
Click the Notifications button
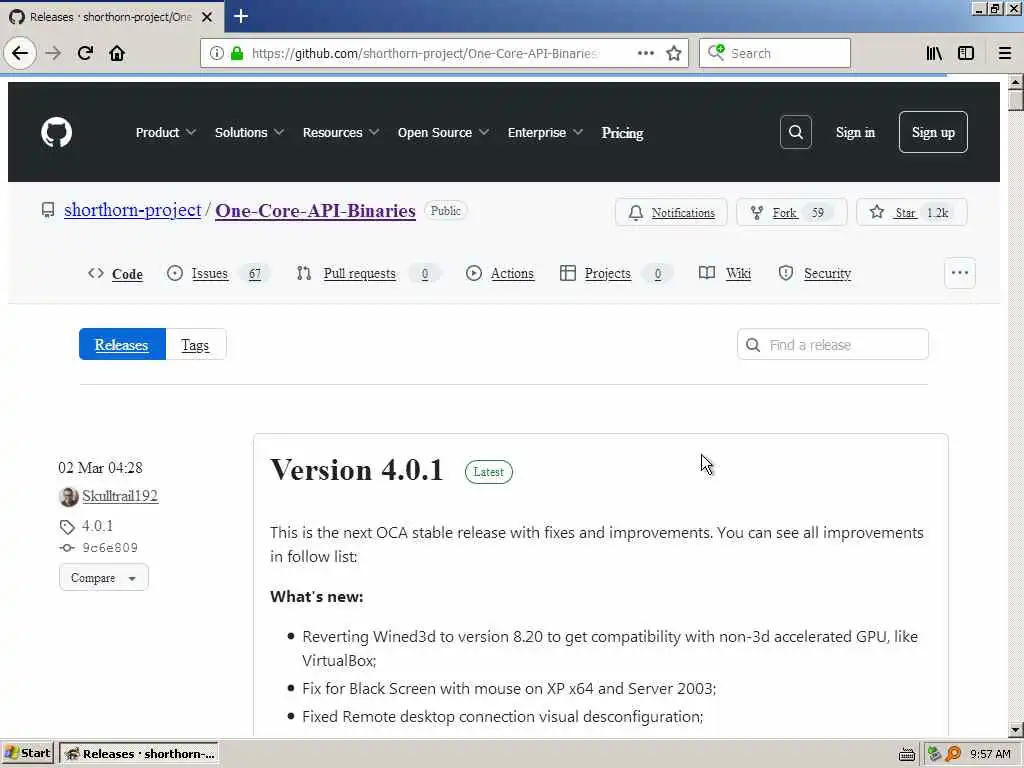pyautogui.click(x=671, y=212)
